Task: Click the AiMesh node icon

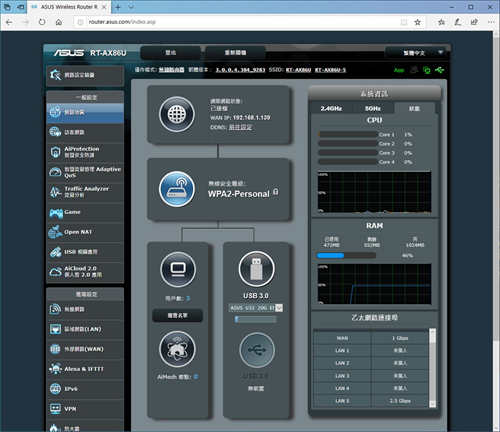Action: pos(177,349)
